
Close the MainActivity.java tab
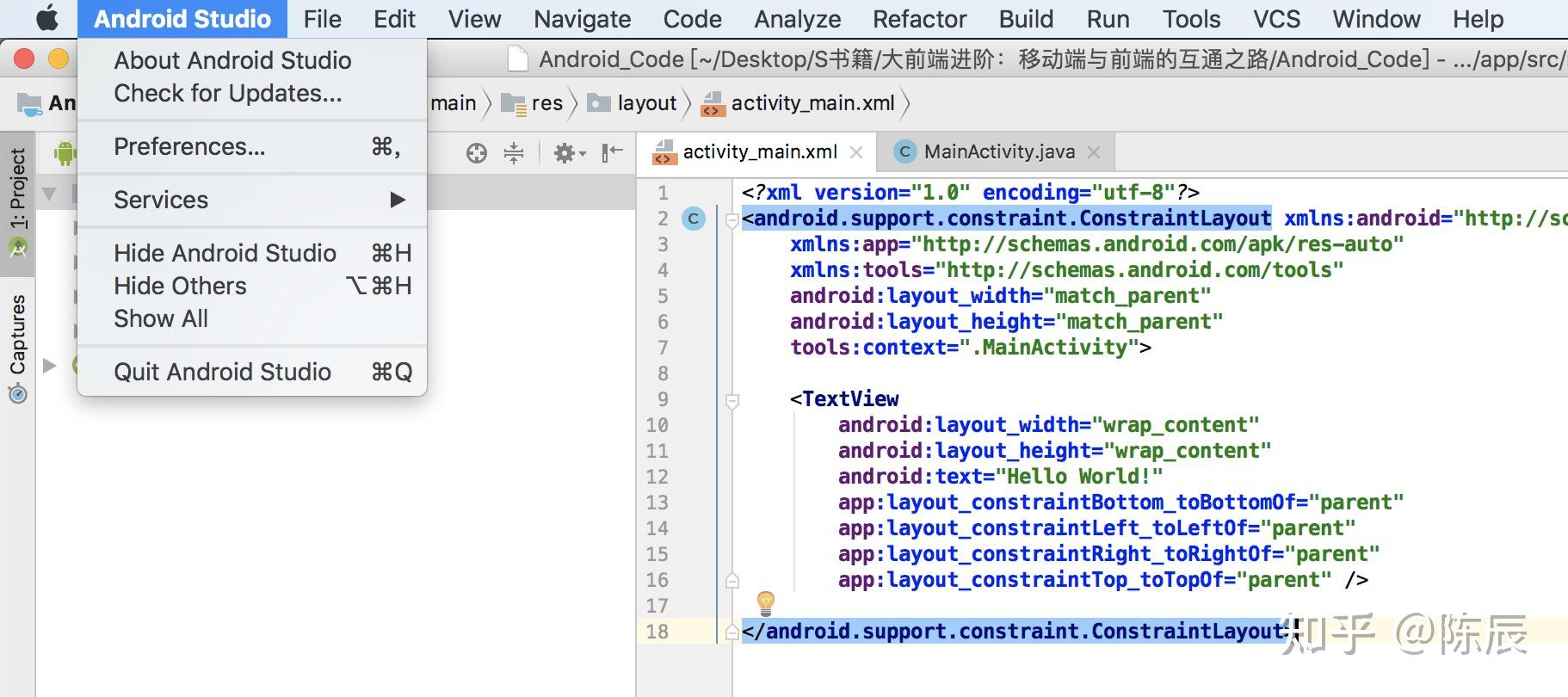[x=1094, y=152]
